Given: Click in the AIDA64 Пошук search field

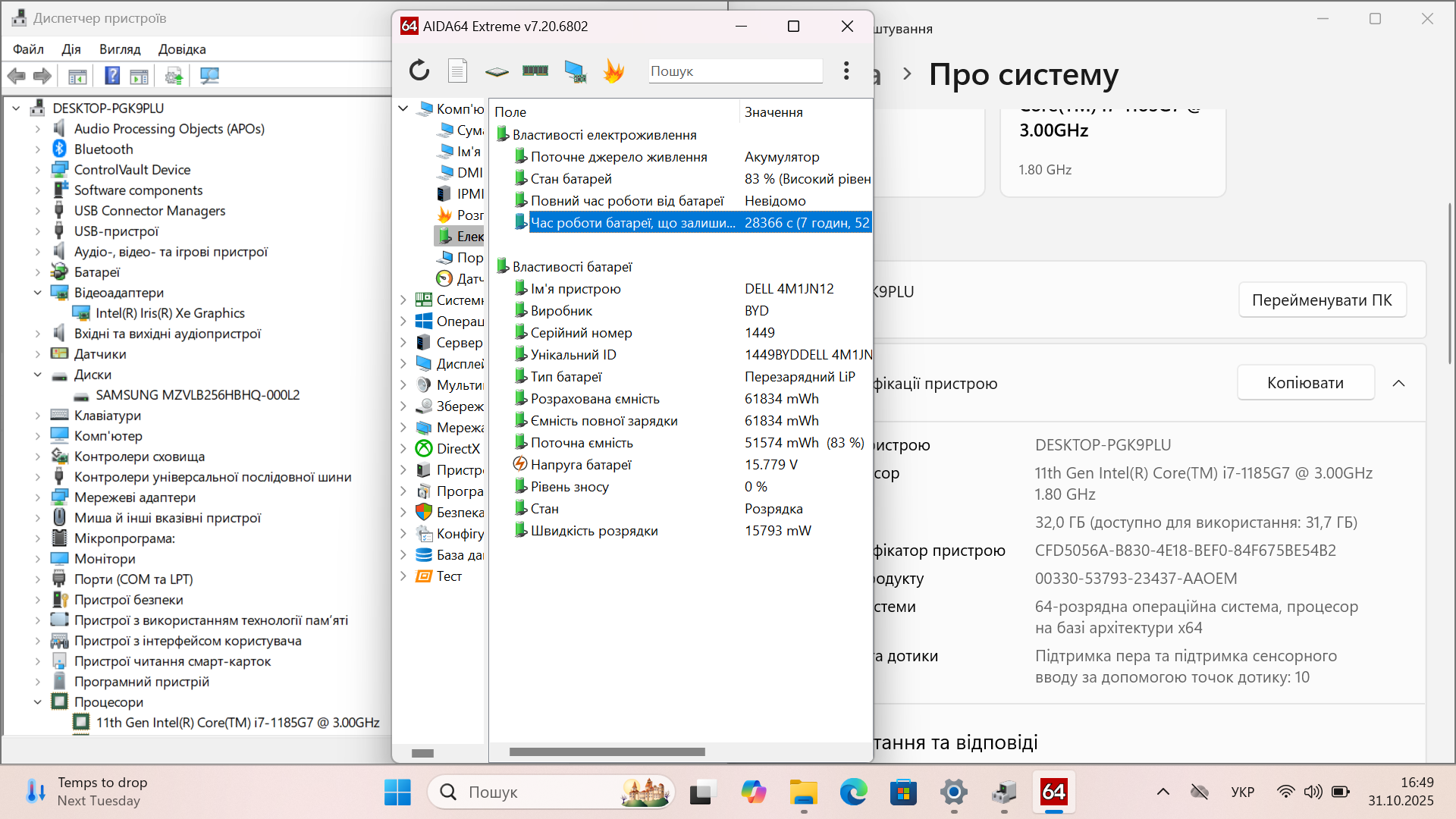Looking at the screenshot, I should tap(734, 71).
